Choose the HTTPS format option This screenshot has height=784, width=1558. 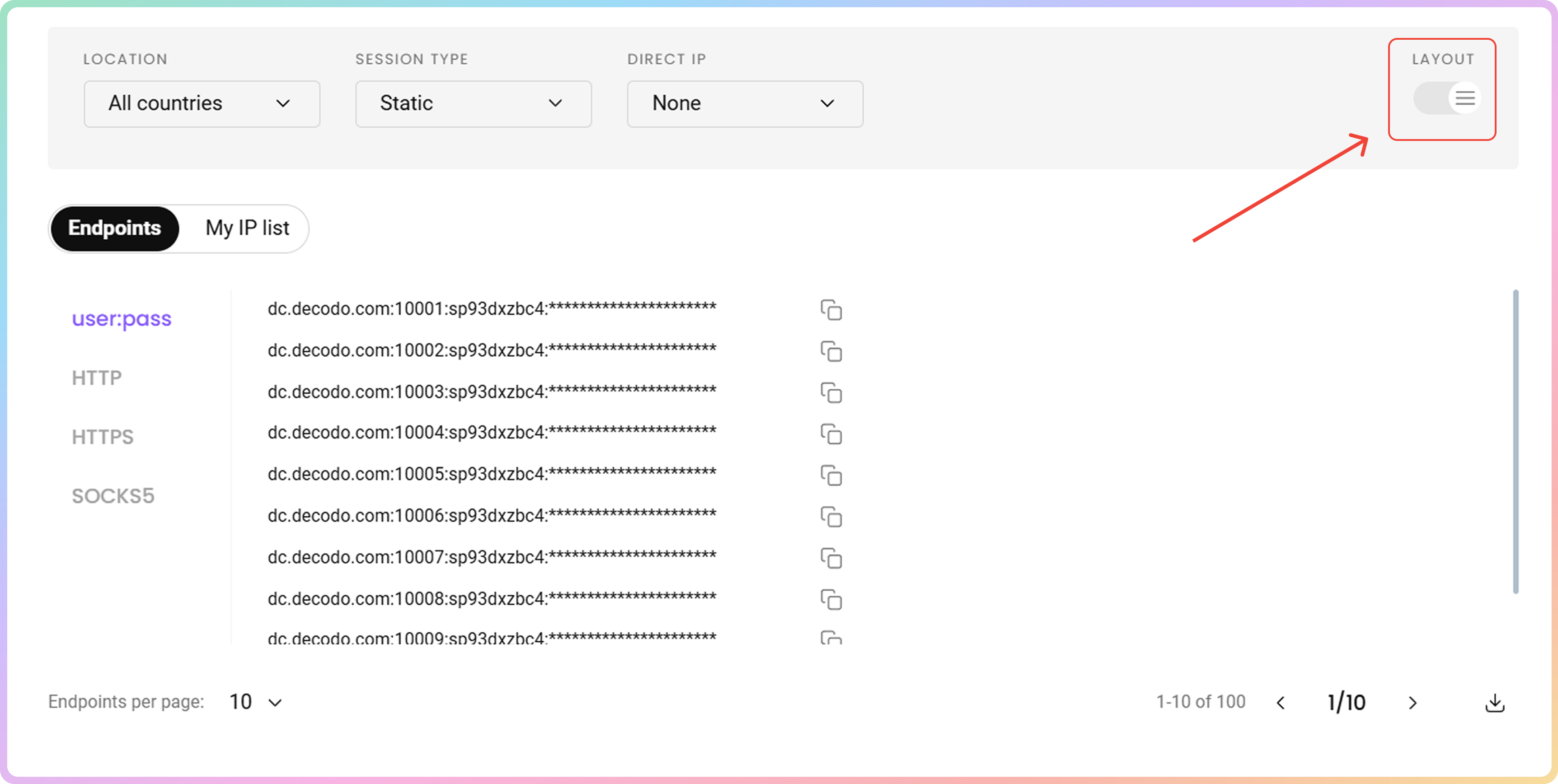[x=102, y=437]
